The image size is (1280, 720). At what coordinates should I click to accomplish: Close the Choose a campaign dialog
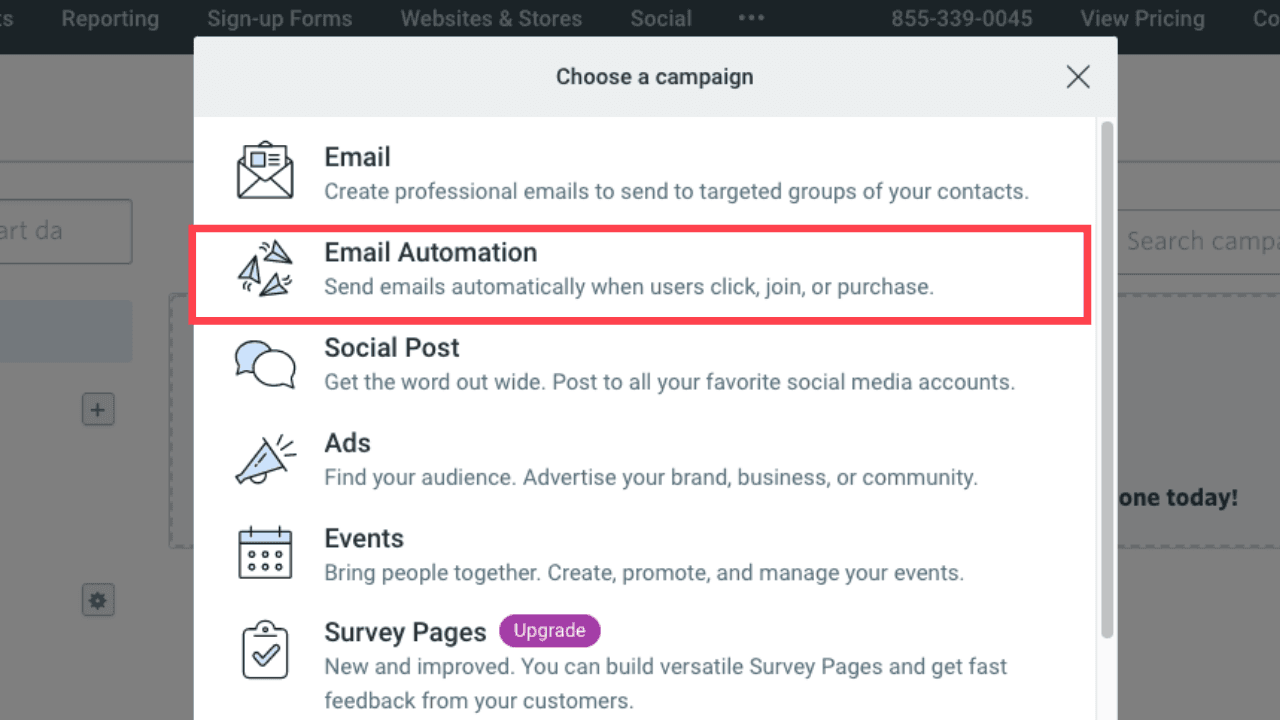coord(1078,77)
